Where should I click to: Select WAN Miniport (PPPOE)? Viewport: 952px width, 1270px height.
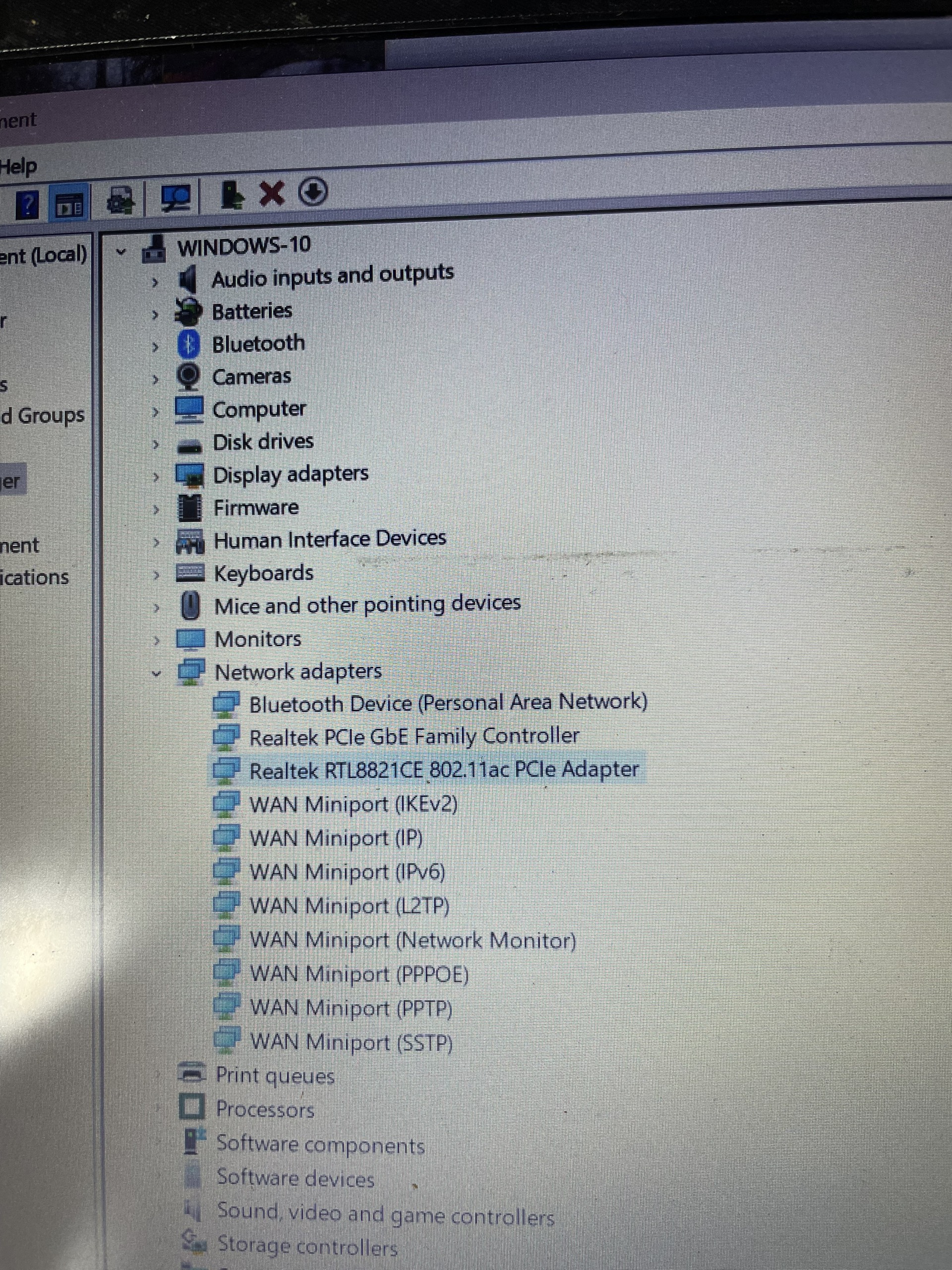(360, 974)
